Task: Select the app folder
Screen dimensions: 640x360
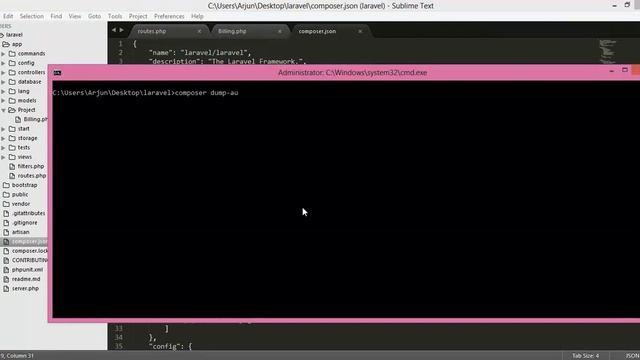Action: click(17, 44)
